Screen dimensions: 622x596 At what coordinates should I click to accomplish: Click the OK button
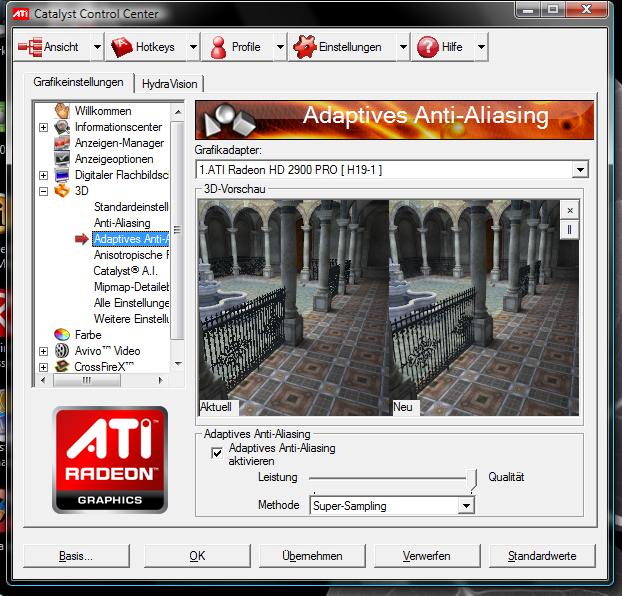click(197, 556)
